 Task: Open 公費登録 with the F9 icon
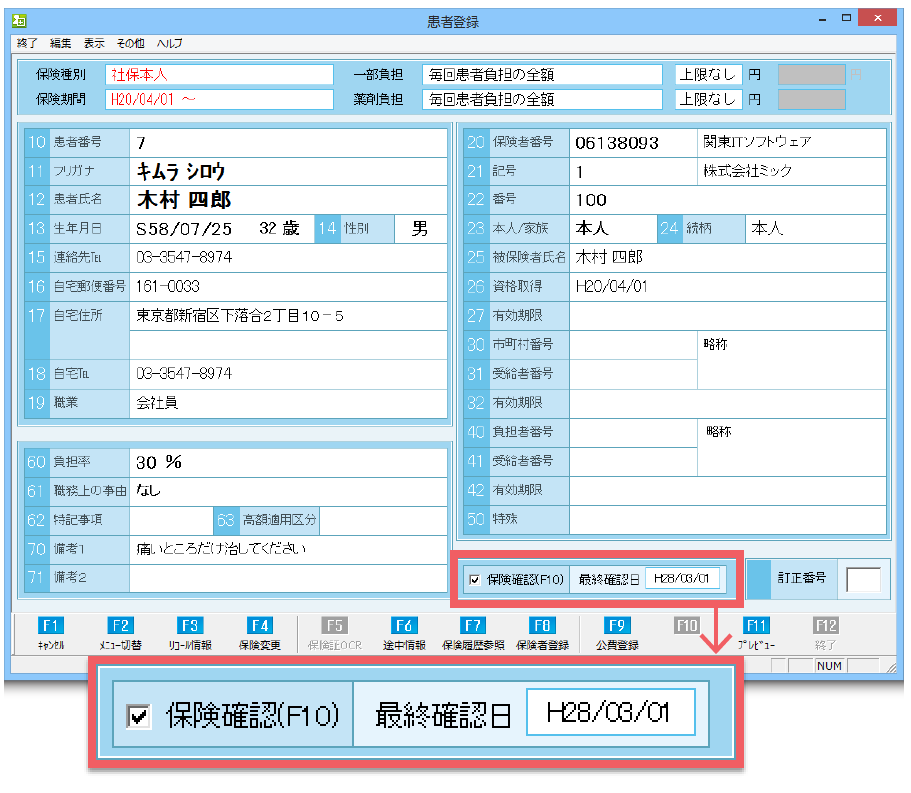(616, 632)
